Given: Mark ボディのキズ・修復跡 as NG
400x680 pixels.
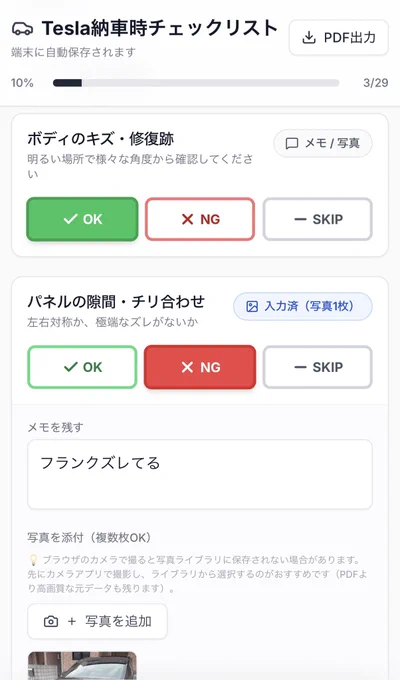Looking at the screenshot, I should pyautogui.click(x=200, y=219).
